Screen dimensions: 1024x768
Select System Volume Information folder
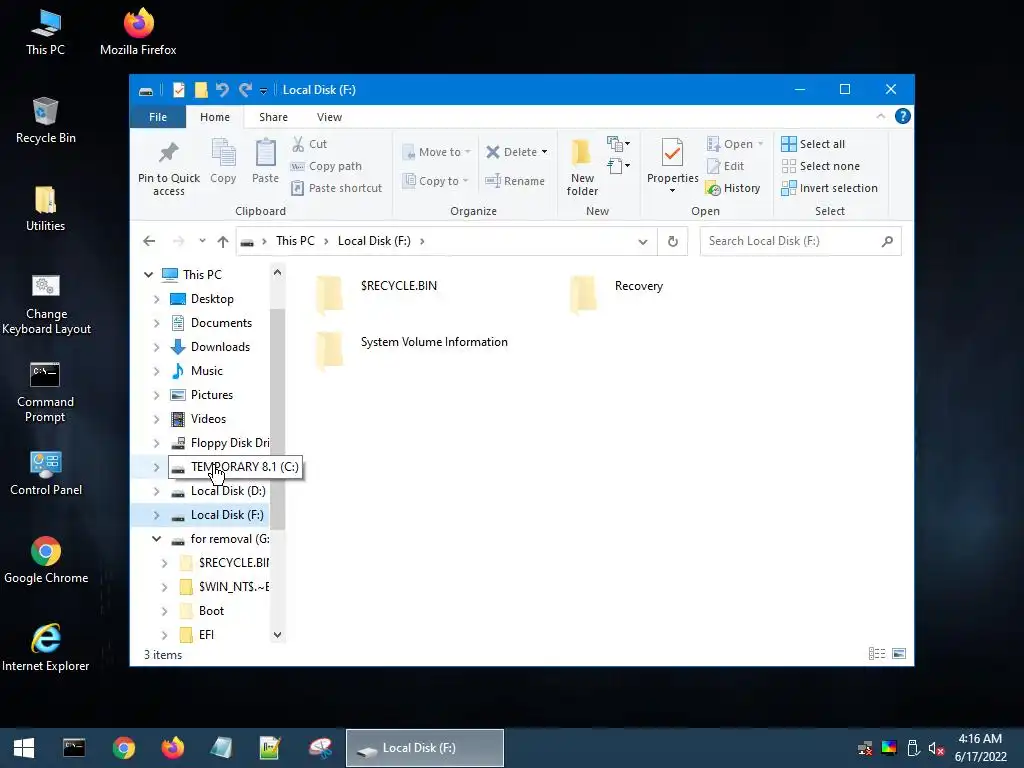pos(411,349)
